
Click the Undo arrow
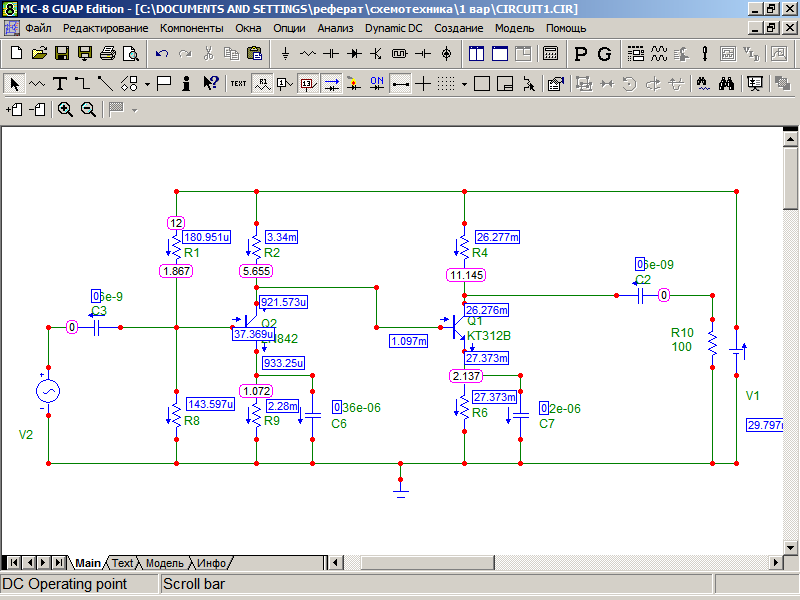(162, 53)
